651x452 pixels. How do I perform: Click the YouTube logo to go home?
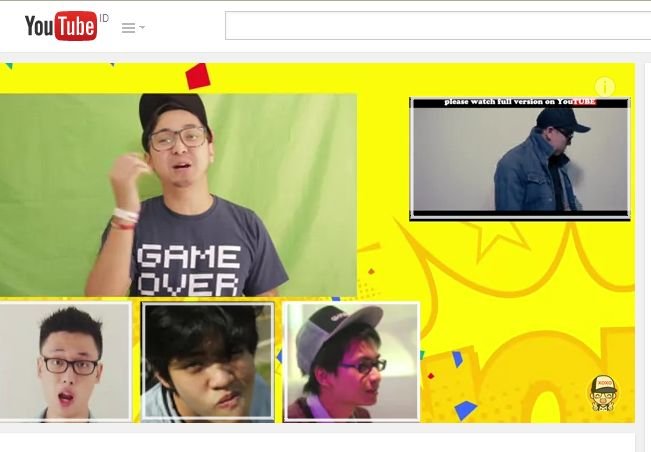[60, 26]
